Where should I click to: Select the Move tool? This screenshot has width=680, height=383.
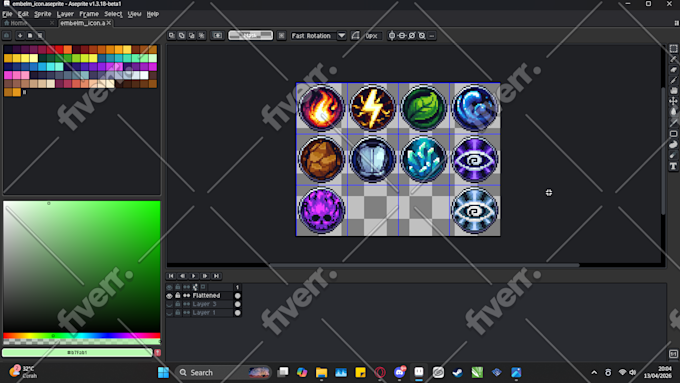[x=673, y=101]
